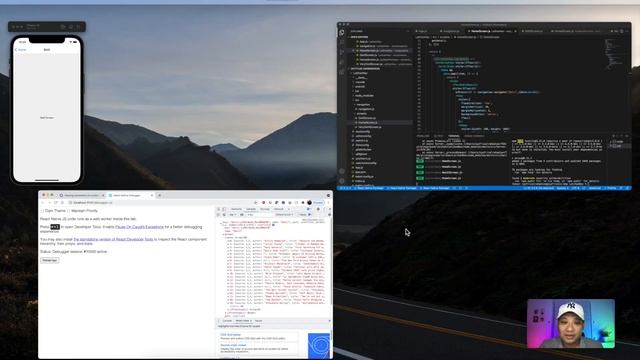Open the console context 'top' dropdown
The height and width of the screenshot is (360, 640).
coord(232,214)
